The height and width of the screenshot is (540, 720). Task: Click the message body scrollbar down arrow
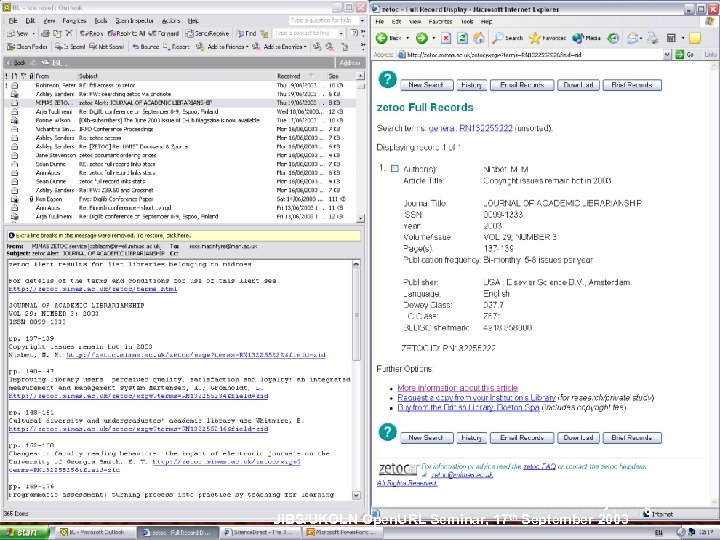pos(356,495)
